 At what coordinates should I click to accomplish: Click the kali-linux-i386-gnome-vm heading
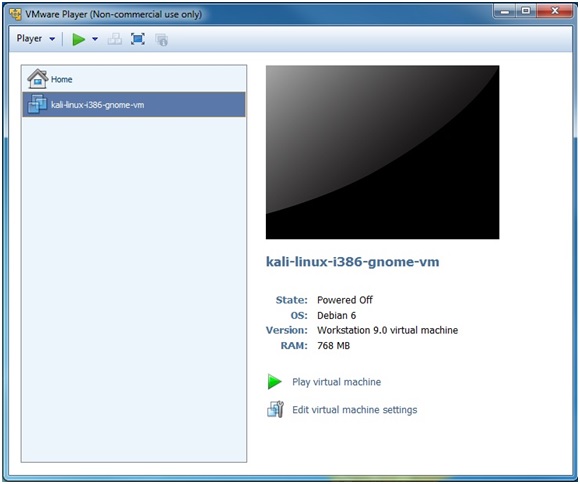coord(353,262)
